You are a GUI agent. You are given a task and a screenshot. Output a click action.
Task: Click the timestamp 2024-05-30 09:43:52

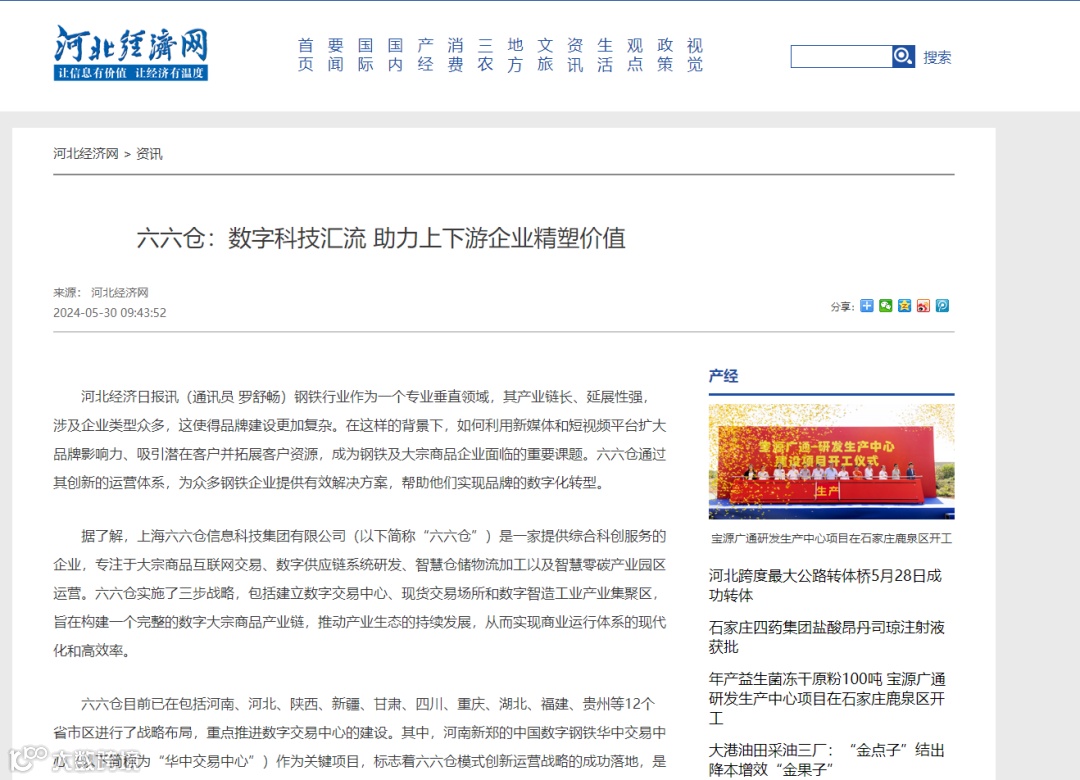point(110,312)
